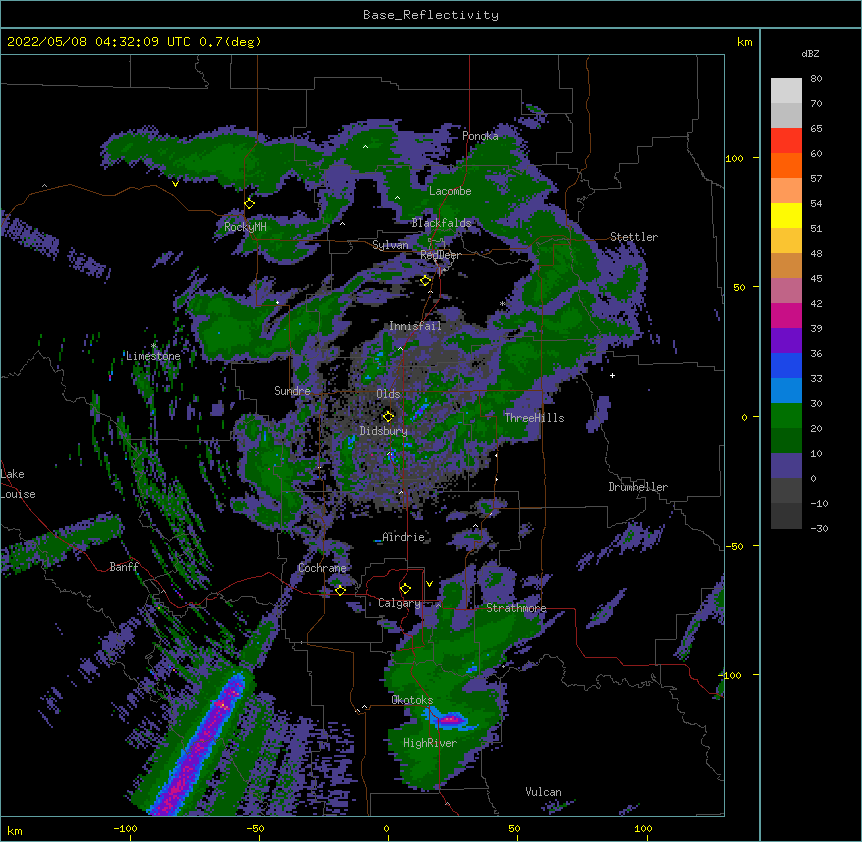Viewport: 862px width, 842px height.
Task: Click the bright green swatch near 30 dBZ
Action: pos(786,416)
